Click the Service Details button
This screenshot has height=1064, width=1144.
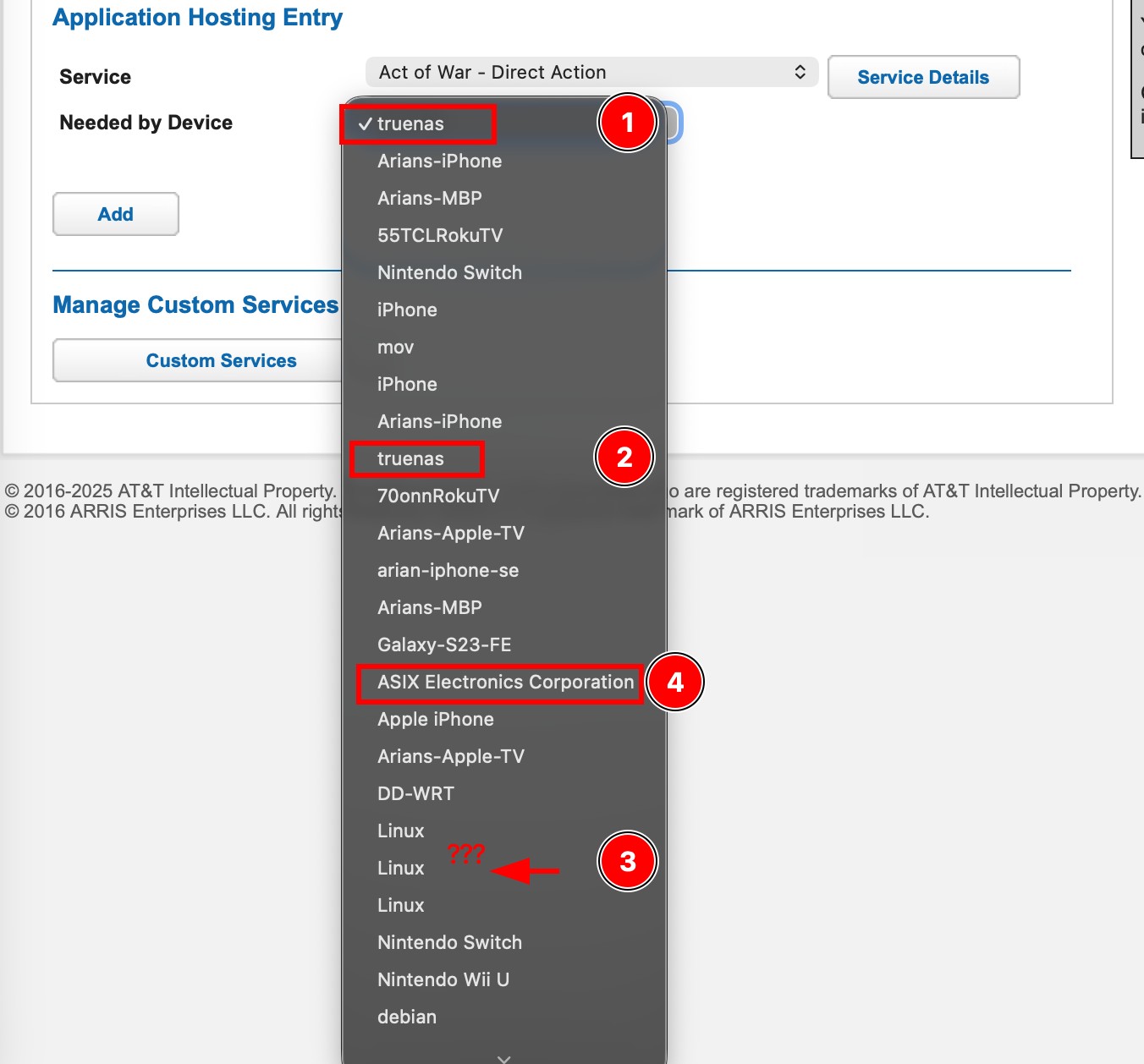[923, 77]
